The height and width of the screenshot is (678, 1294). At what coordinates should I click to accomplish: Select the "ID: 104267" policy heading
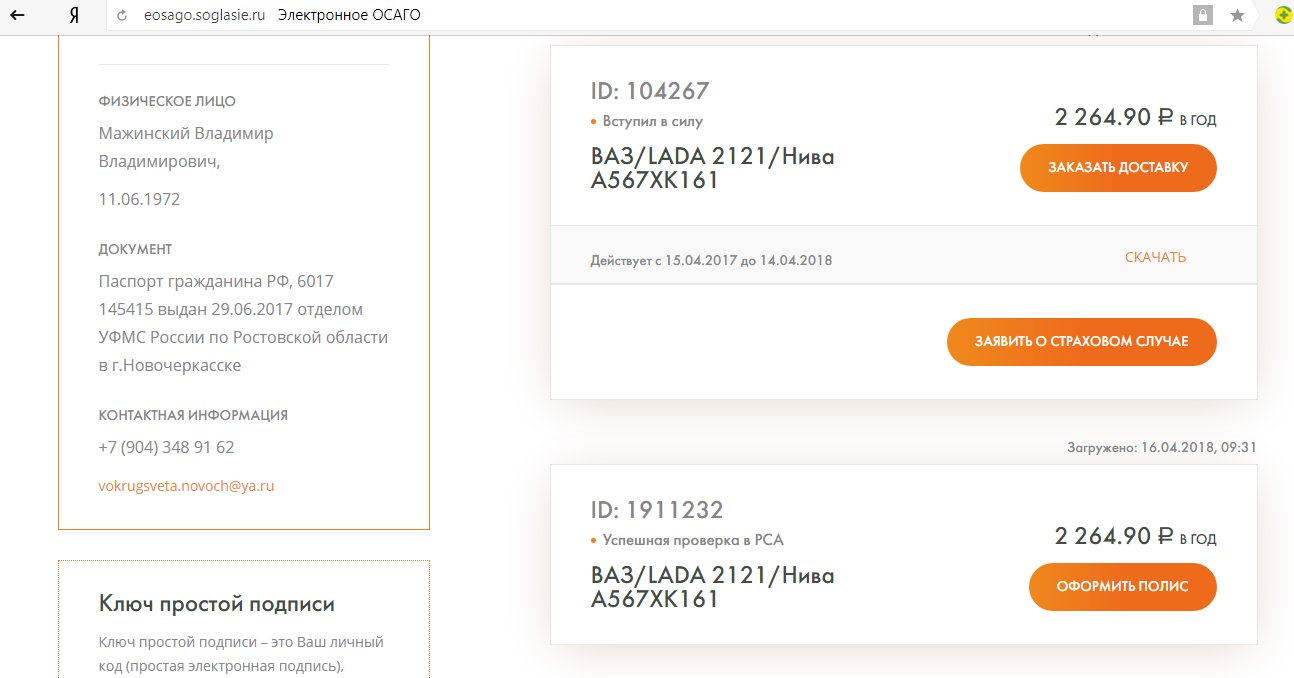coord(650,91)
